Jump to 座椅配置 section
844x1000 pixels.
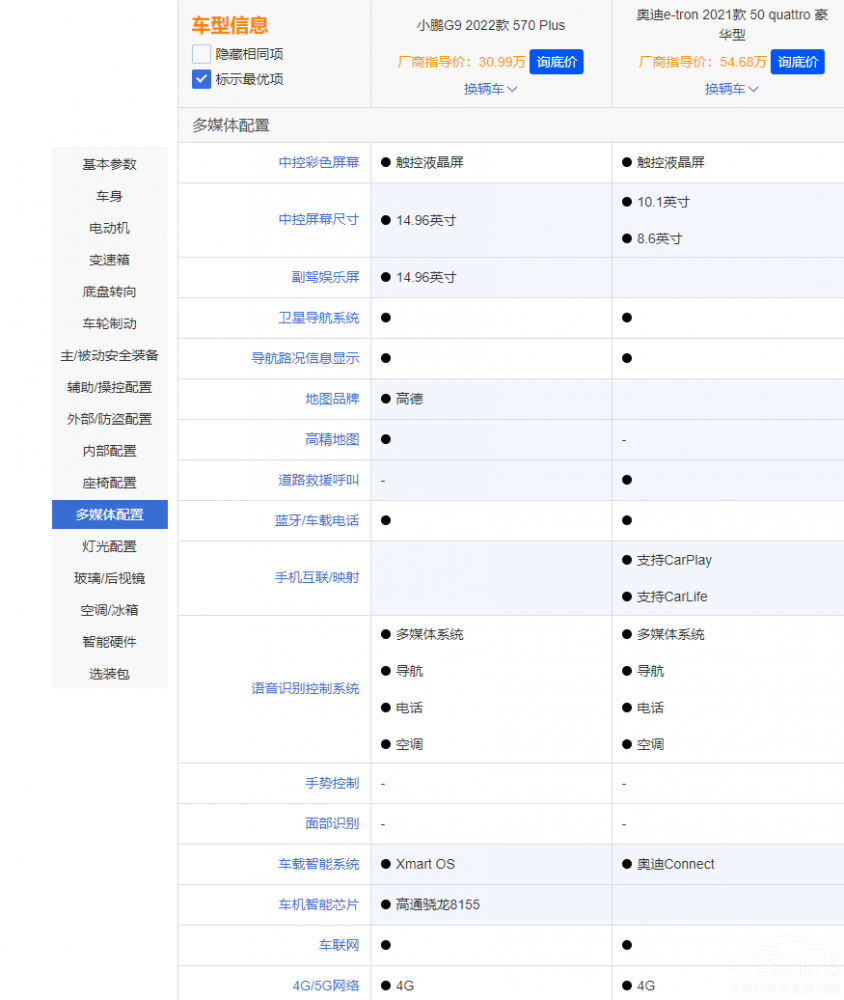click(x=109, y=483)
